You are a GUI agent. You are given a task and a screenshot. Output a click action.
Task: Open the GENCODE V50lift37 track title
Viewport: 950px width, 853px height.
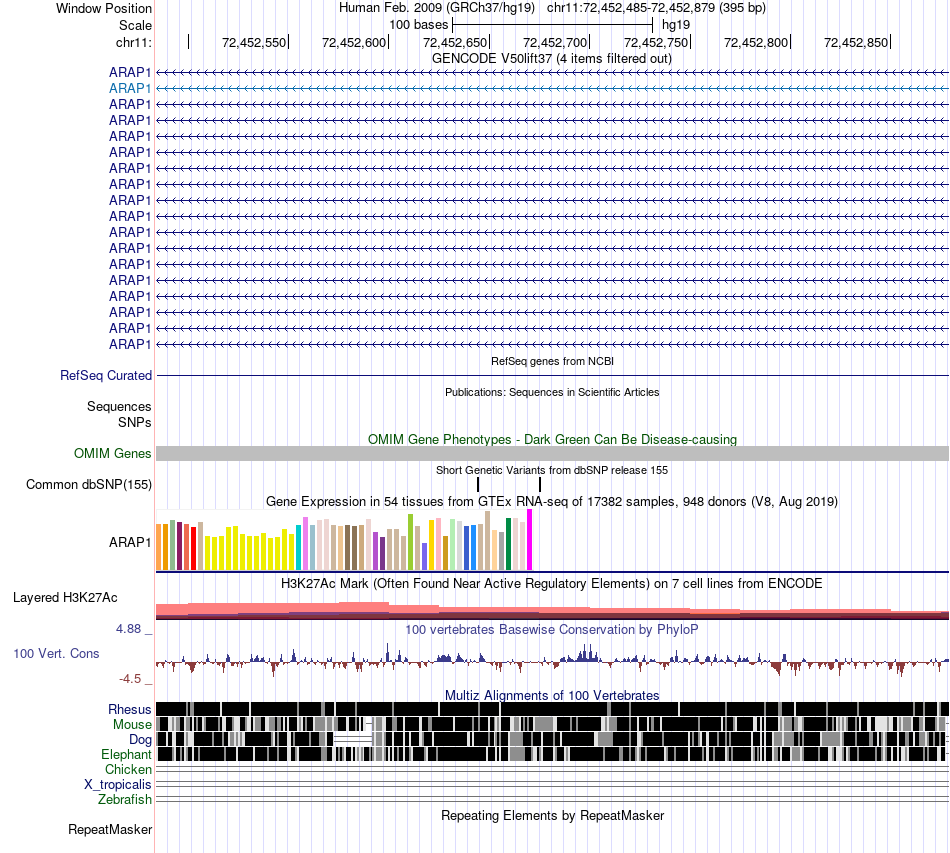tap(552, 59)
